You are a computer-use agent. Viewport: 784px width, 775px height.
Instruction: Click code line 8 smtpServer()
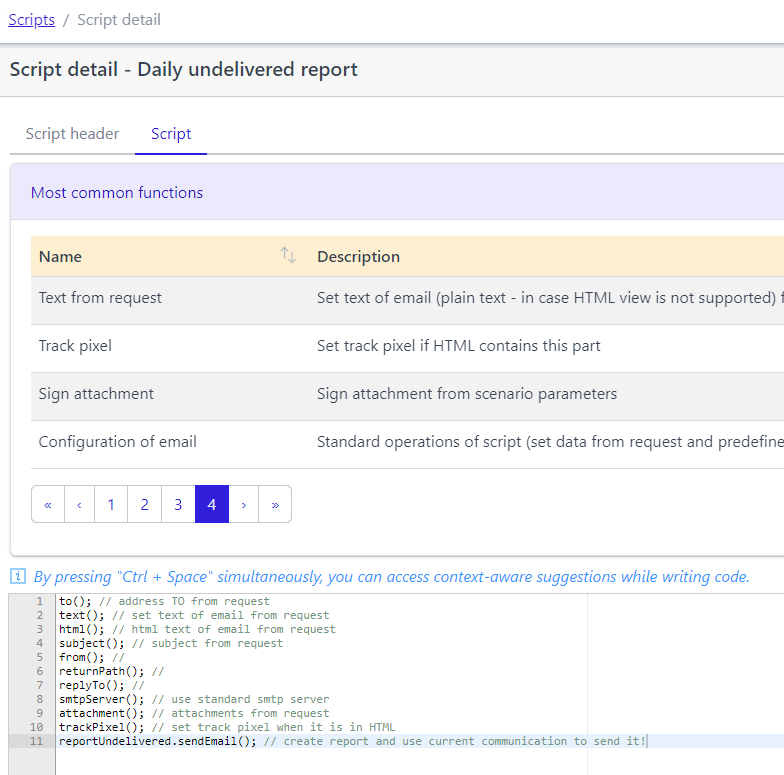194,699
